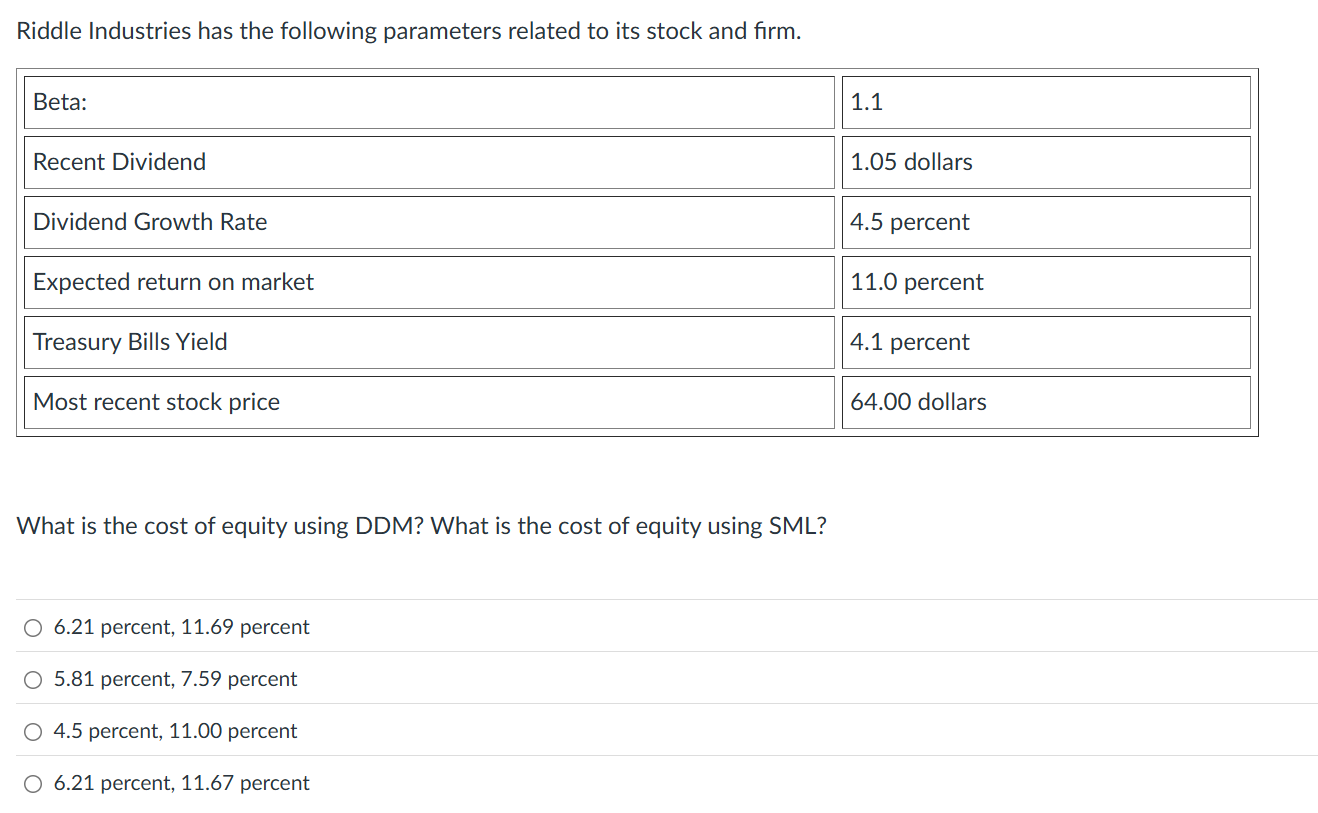Click the '4.5 percent' growth rate cell
Screen dimensions: 1318x813
[1046, 222]
